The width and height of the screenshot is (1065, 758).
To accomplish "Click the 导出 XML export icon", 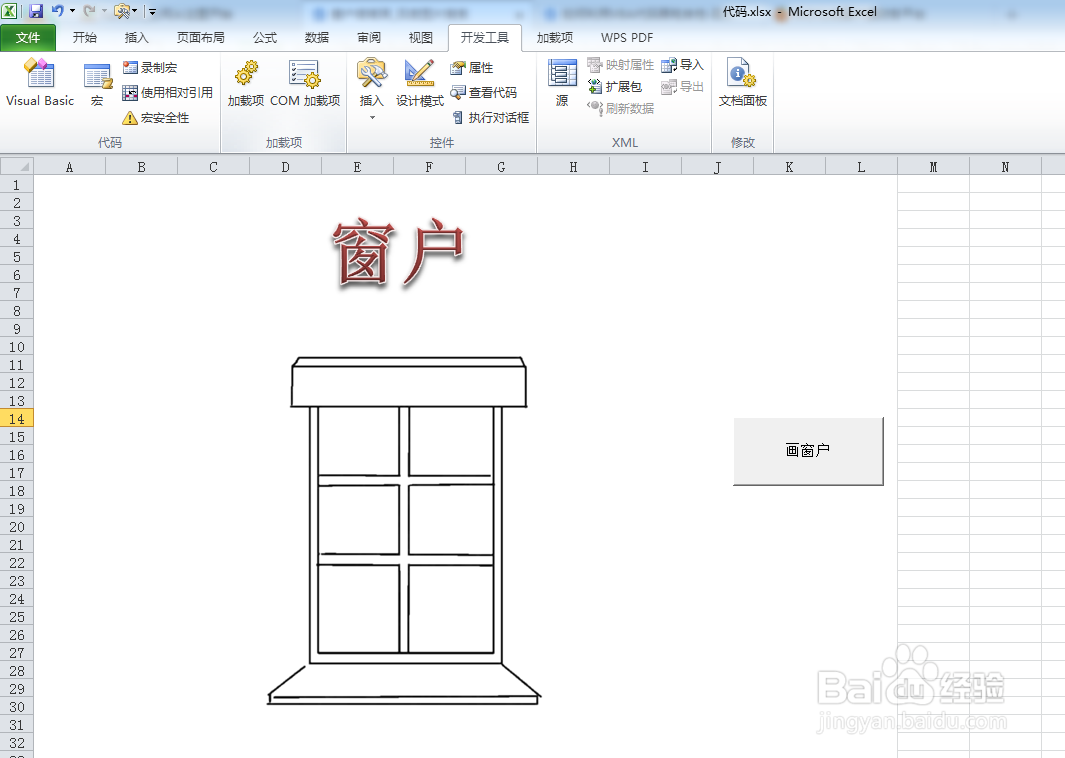I will pos(682,87).
